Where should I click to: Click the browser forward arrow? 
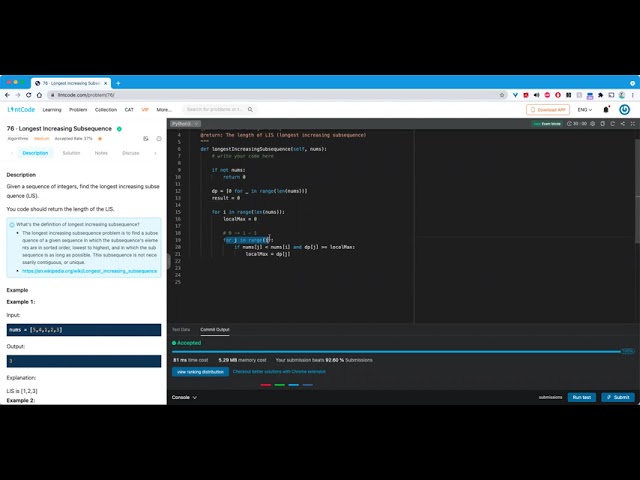[x=18, y=95]
